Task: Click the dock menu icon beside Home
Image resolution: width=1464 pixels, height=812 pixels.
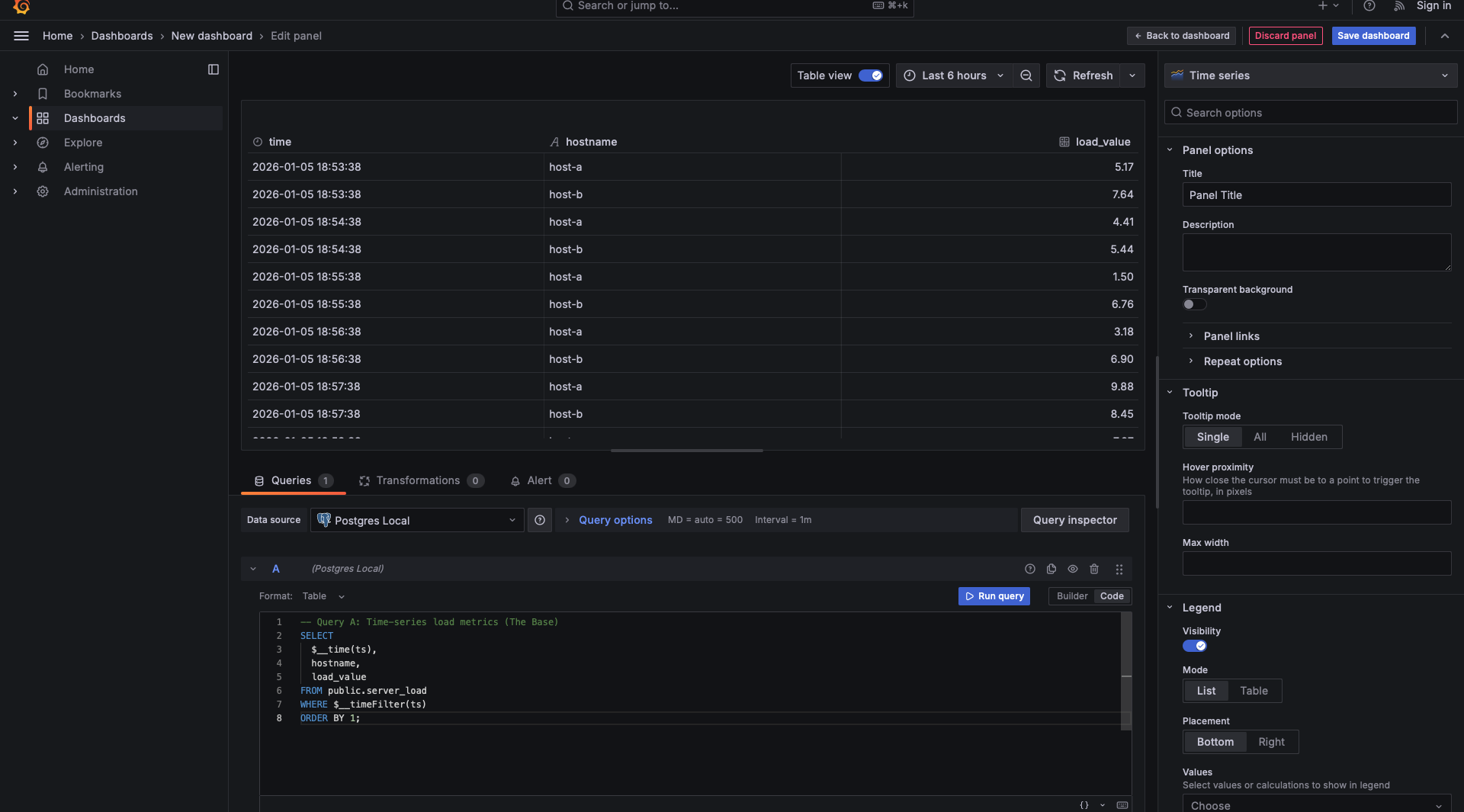Action: tap(213, 69)
